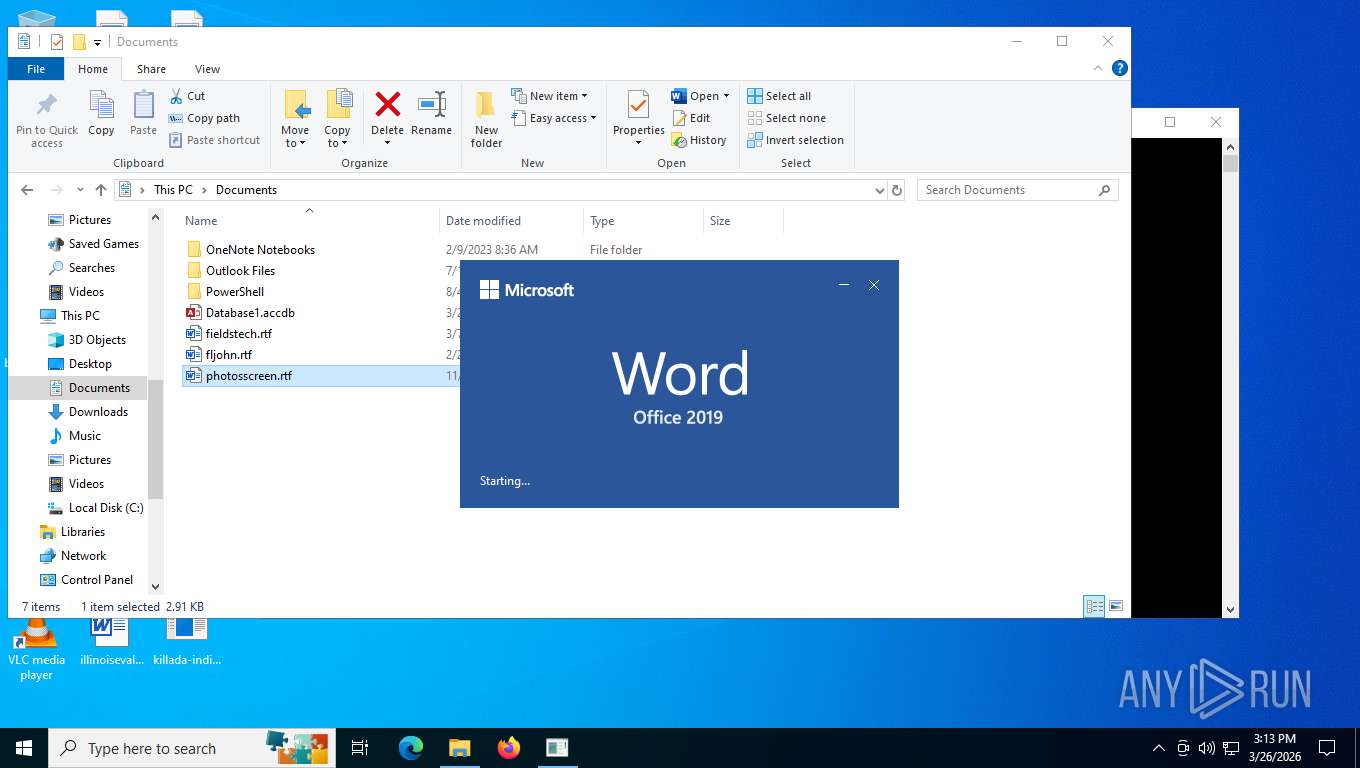The height and width of the screenshot is (768, 1360).
Task: Click Cut in Clipboard group
Action: [x=187, y=96]
